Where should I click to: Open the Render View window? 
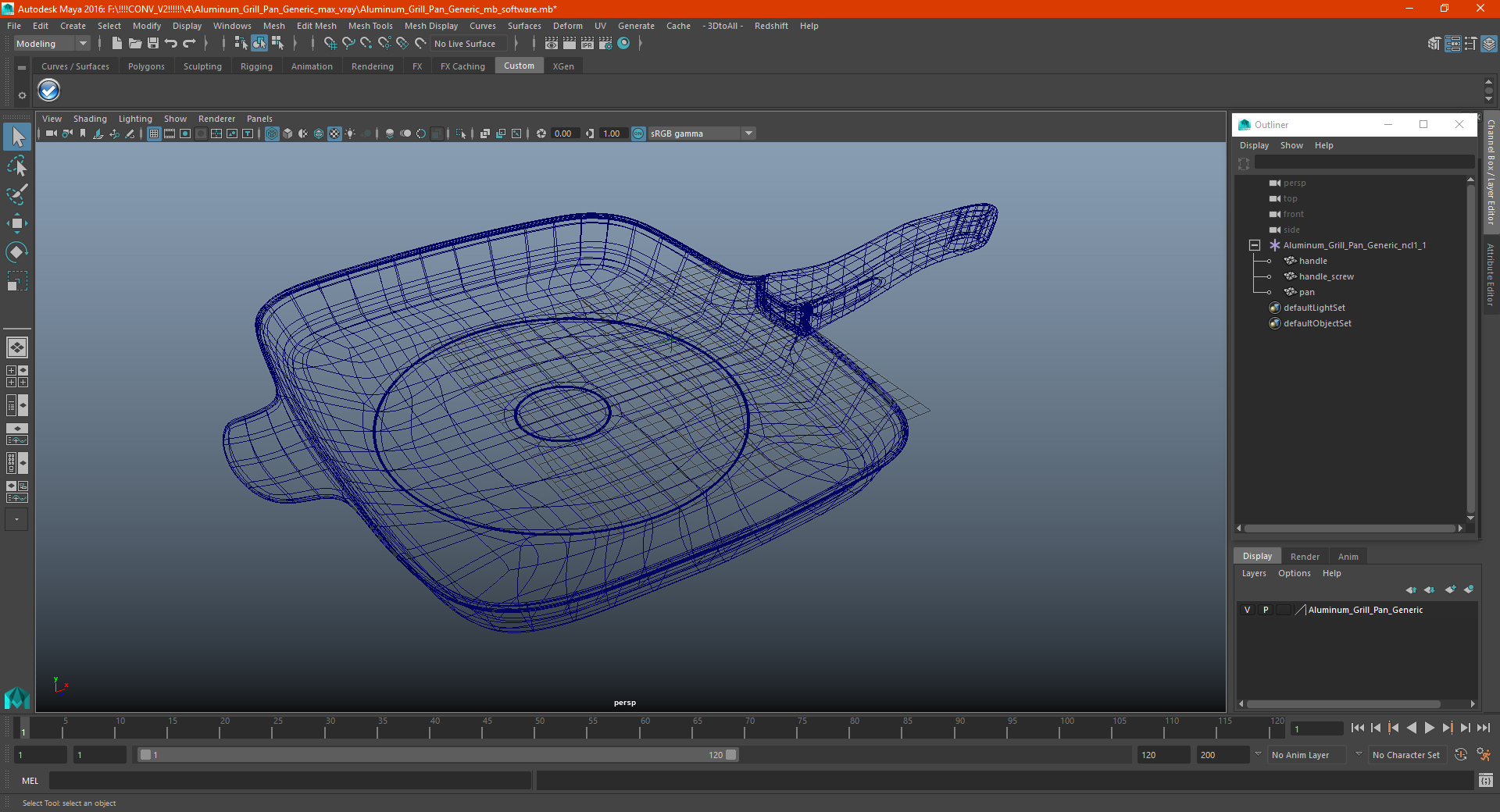(552, 44)
